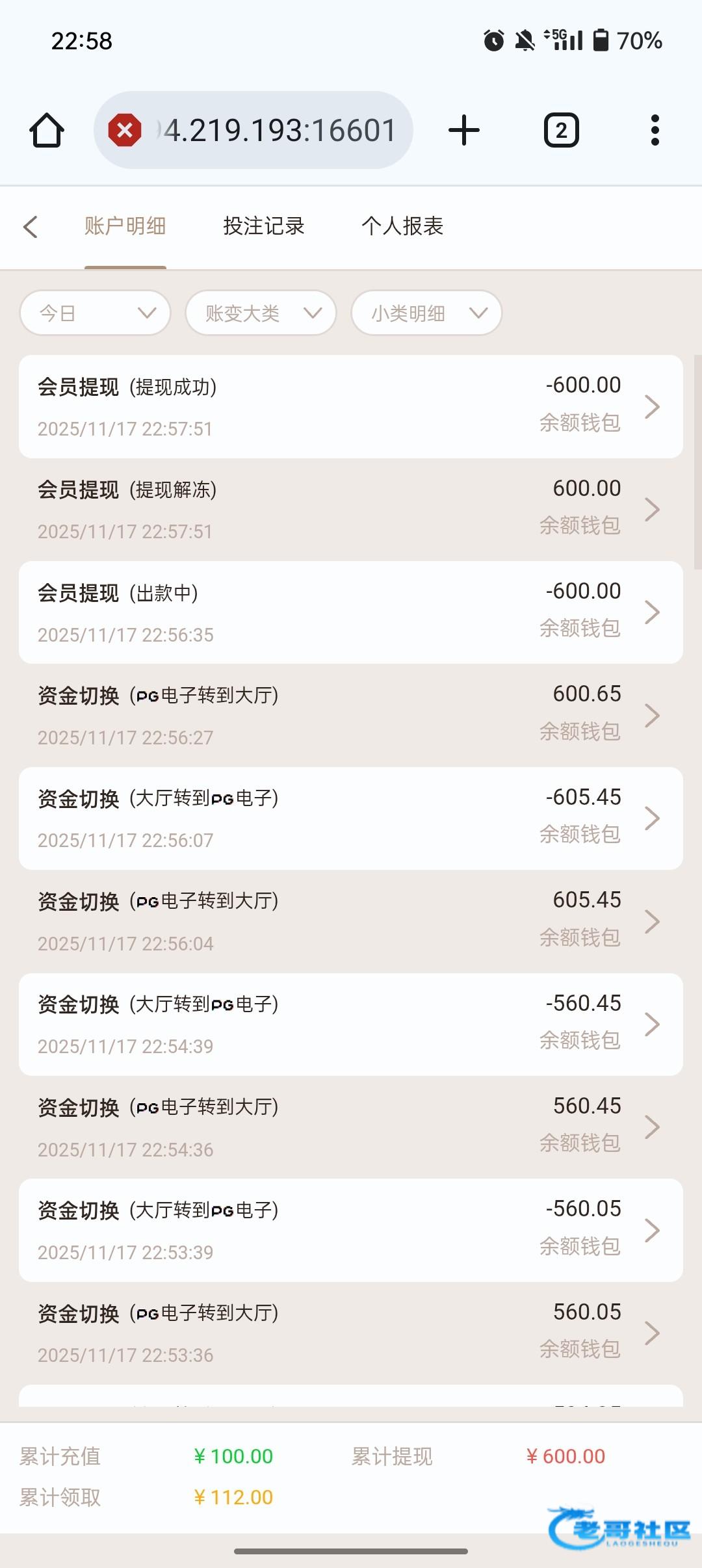Switch to the 投注记录 tab
The width and height of the screenshot is (702, 1568).
click(264, 226)
